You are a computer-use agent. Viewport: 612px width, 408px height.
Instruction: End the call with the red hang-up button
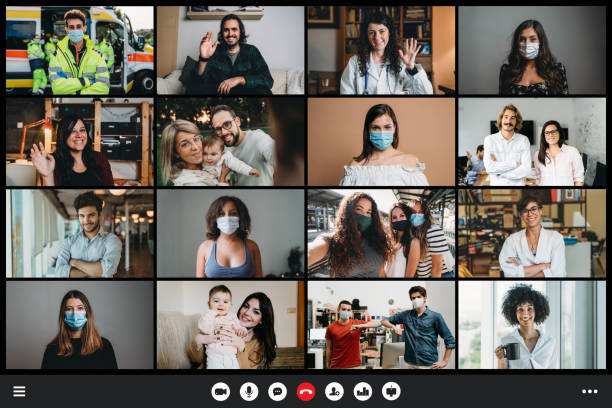click(306, 391)
